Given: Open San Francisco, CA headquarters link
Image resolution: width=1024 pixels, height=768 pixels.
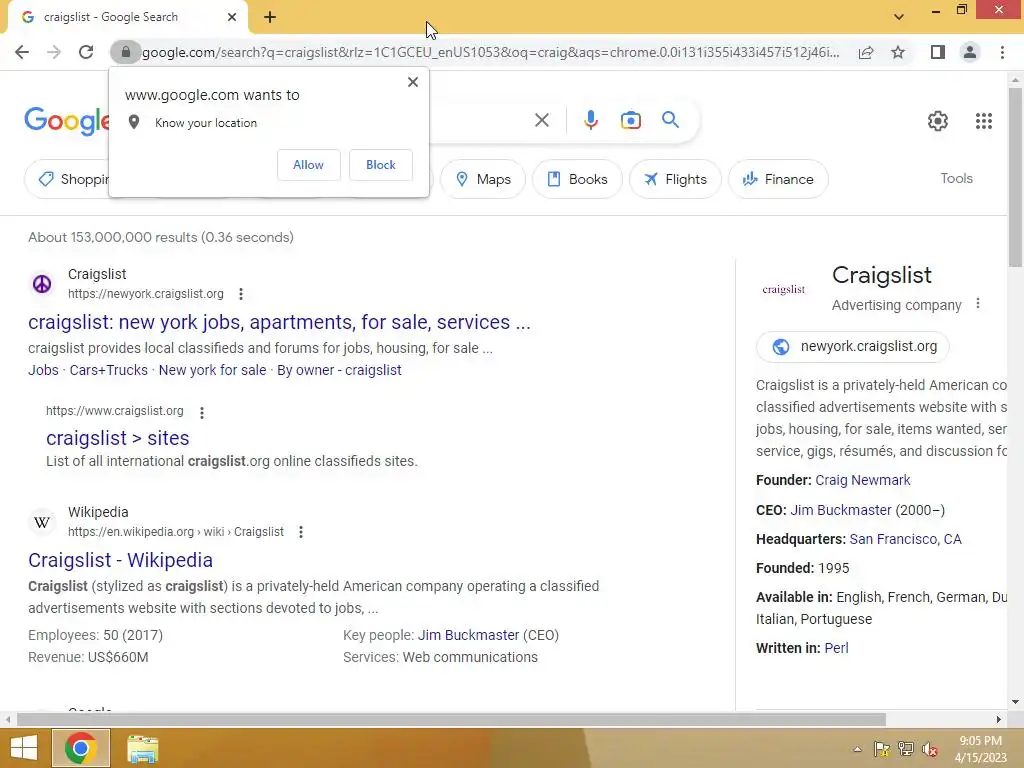Looking at the screenshot, I should [x=905, y=539].
